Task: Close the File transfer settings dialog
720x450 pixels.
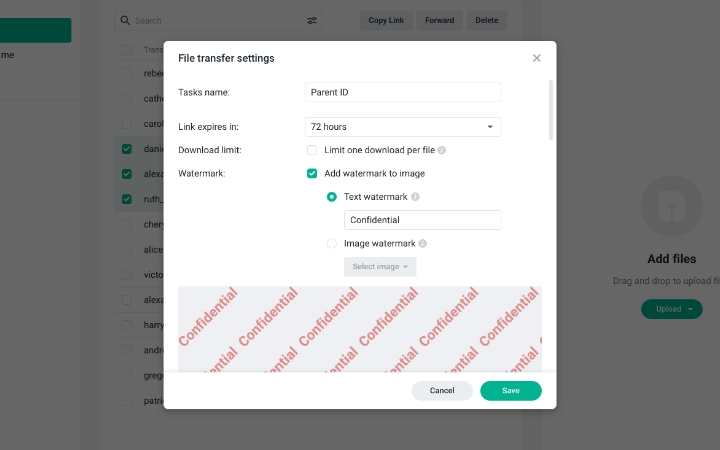Action: [x=536, y=58]
